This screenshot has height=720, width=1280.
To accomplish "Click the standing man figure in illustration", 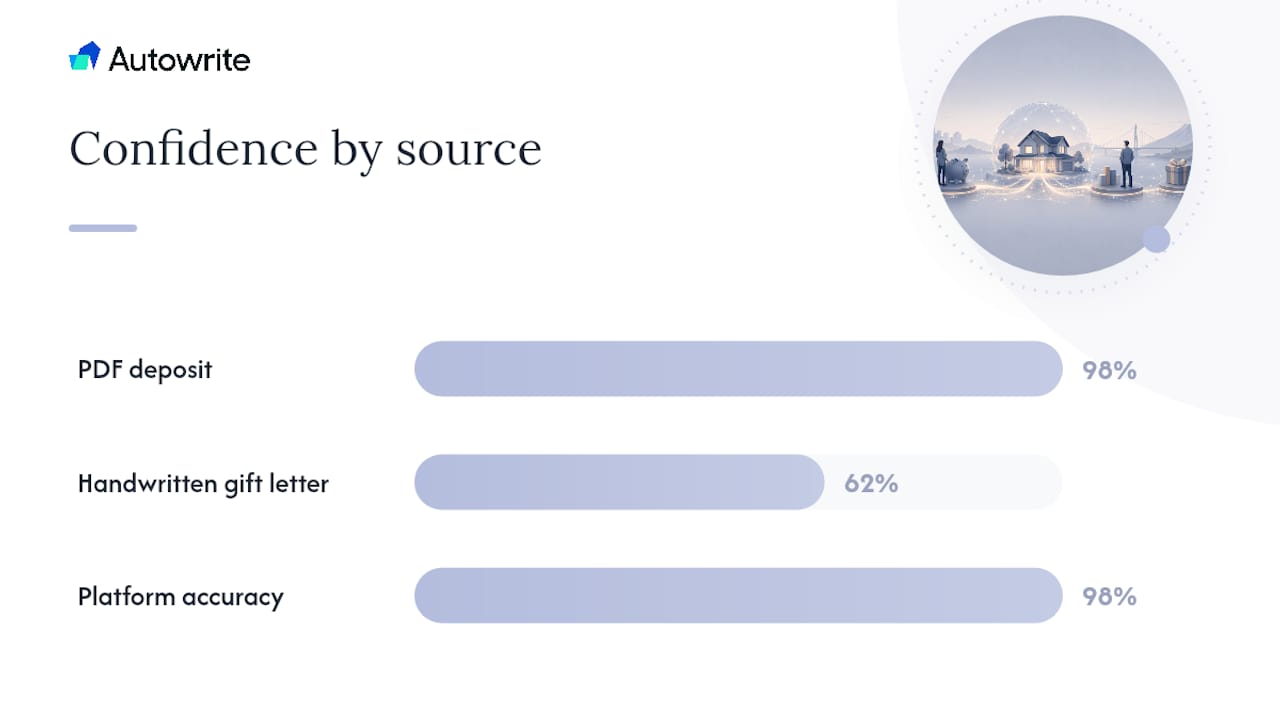I will click(1127, 164).
